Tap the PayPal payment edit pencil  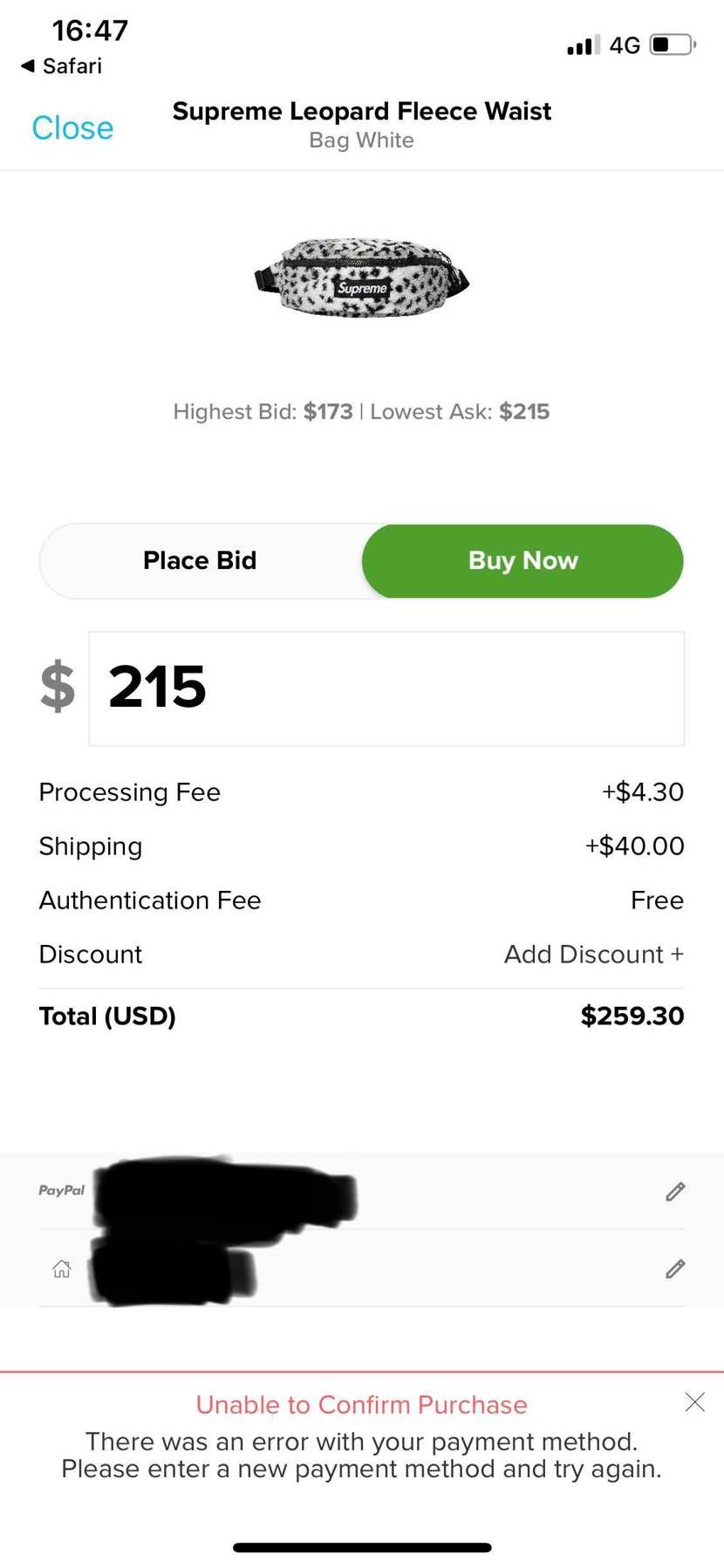click(x=675, y=1191)
